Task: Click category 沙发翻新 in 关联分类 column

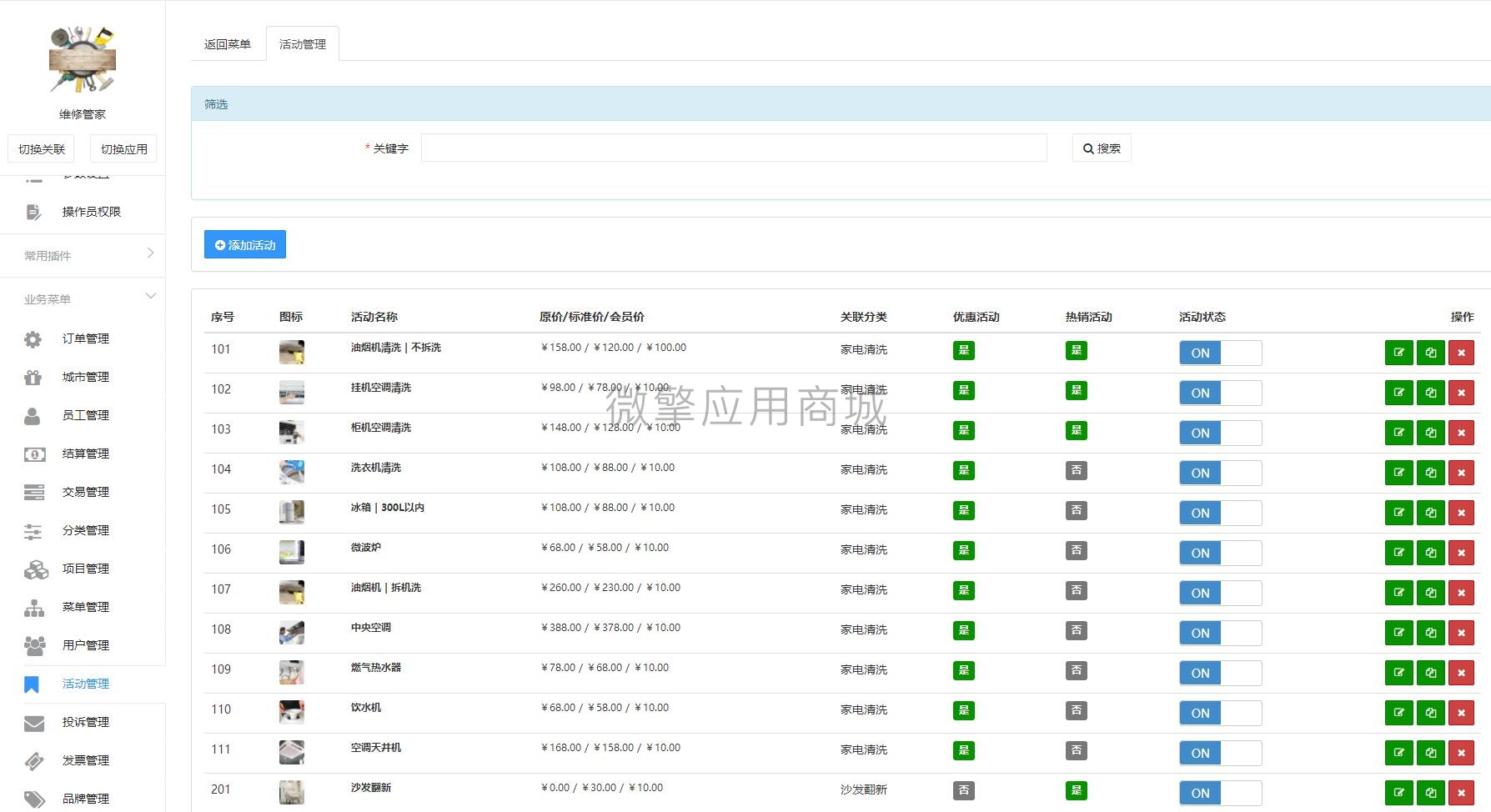Action: coord(864,789)
